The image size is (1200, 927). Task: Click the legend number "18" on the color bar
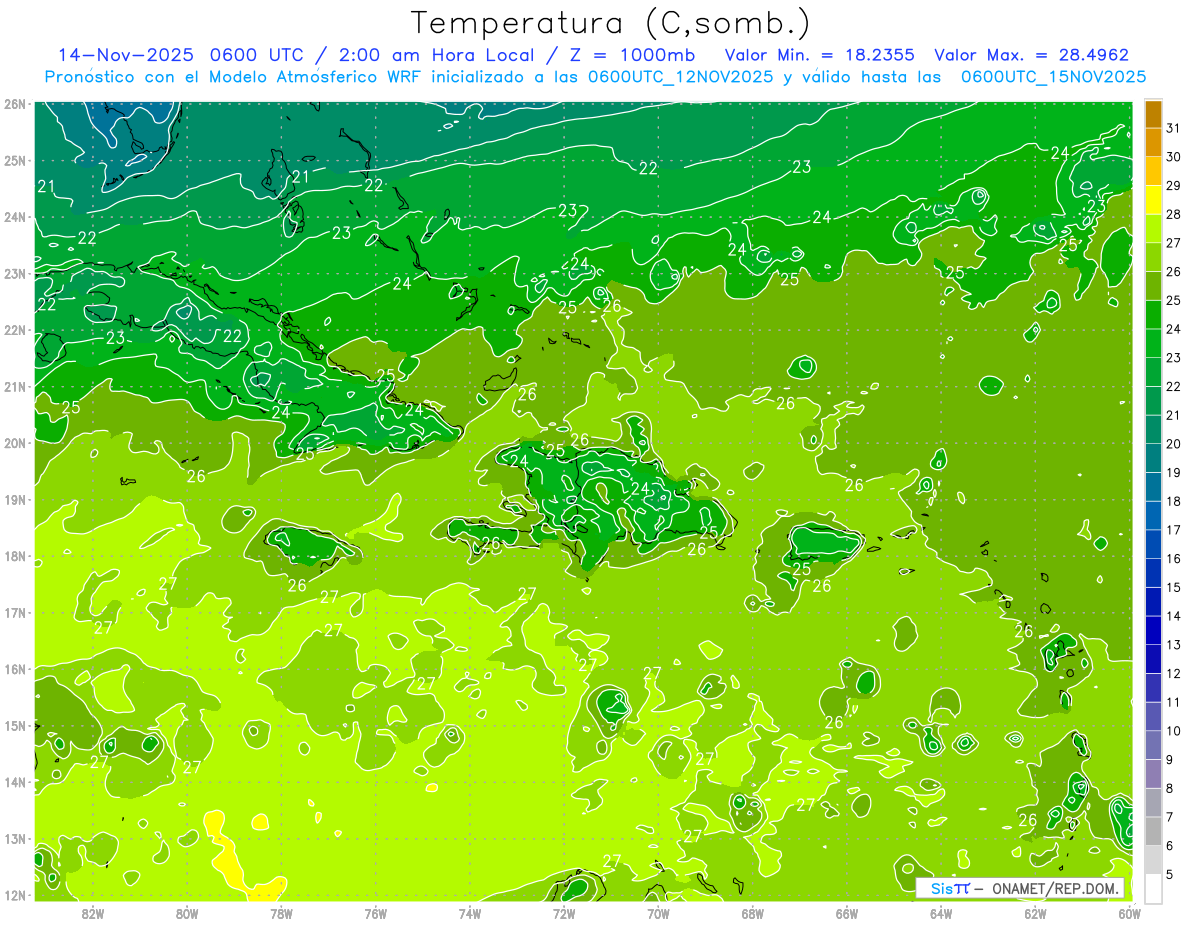click(1174, 502)
